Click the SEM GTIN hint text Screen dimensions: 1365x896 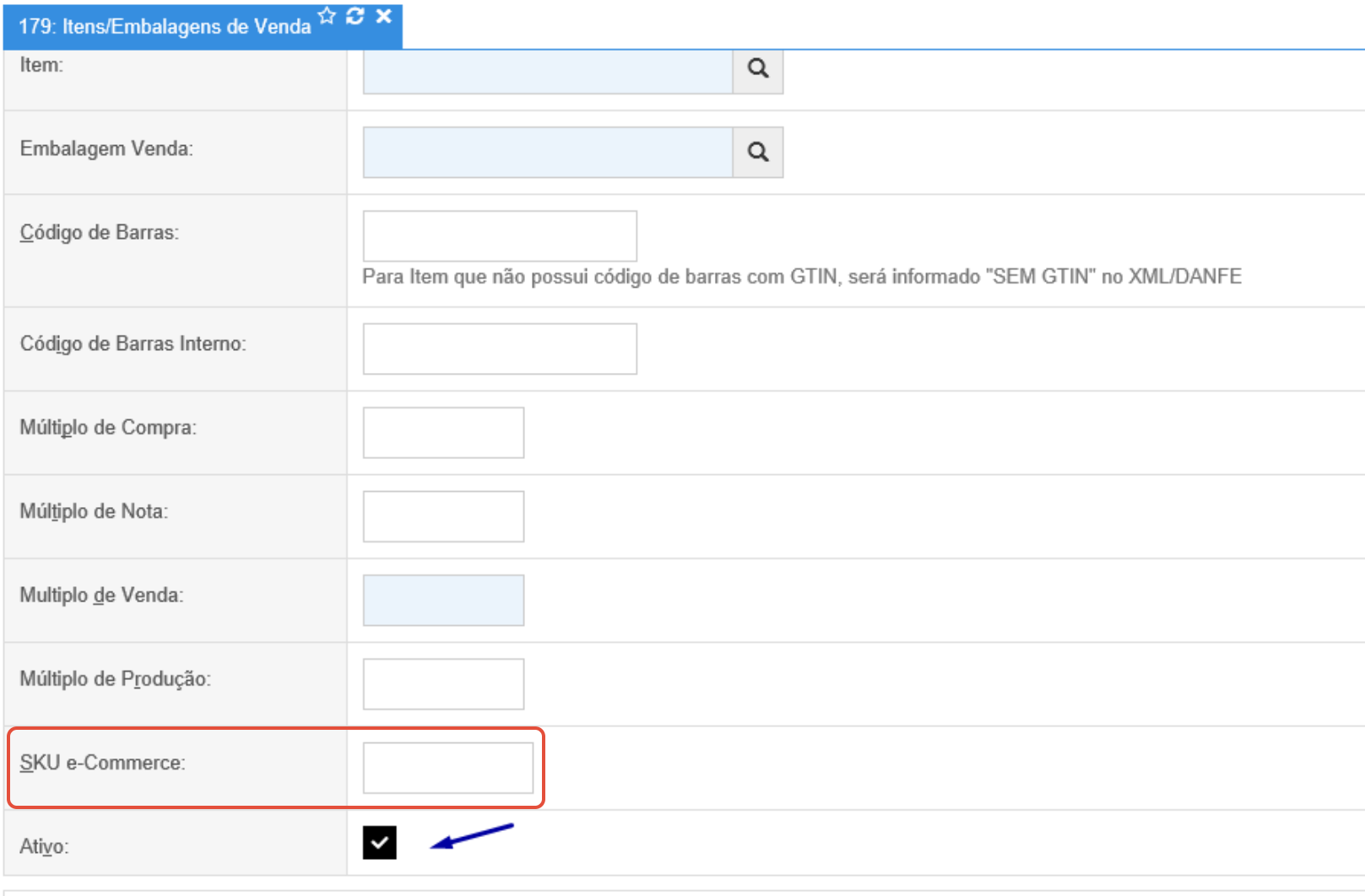(x=802, y=277)
